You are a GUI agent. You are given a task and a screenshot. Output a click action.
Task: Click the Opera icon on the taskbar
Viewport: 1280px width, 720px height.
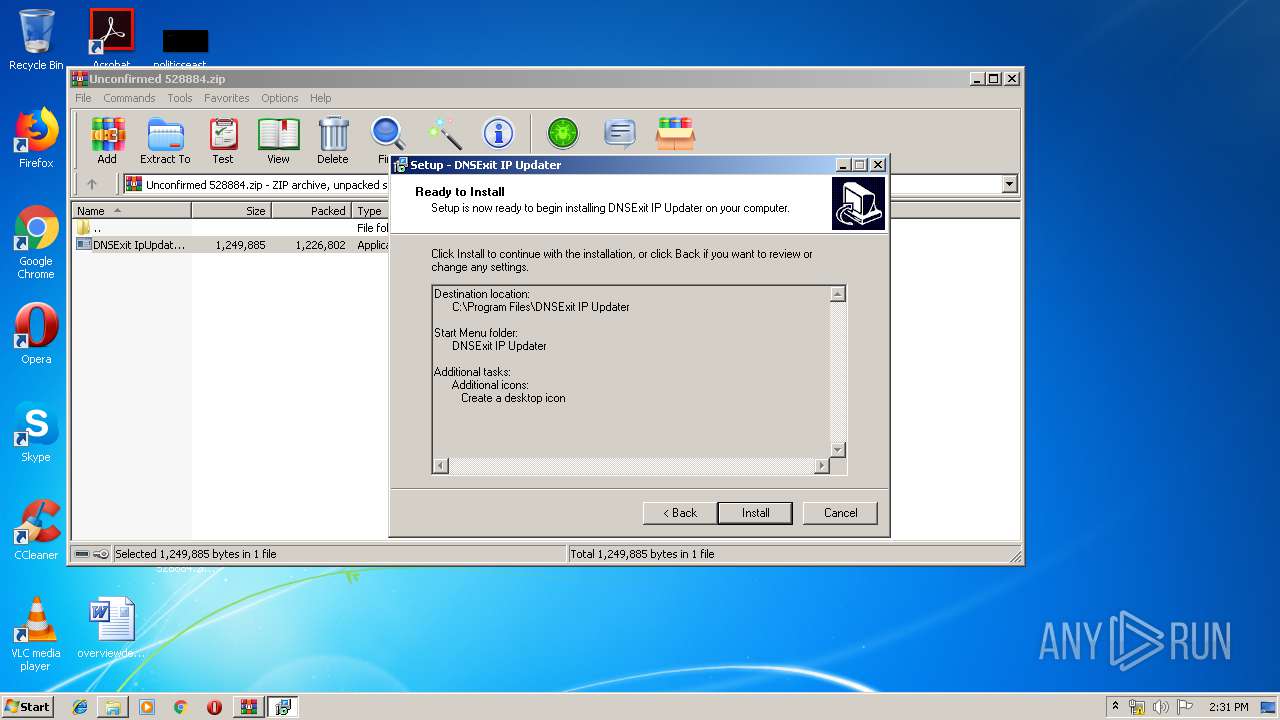pyautogui.click(x=214, y=707)
